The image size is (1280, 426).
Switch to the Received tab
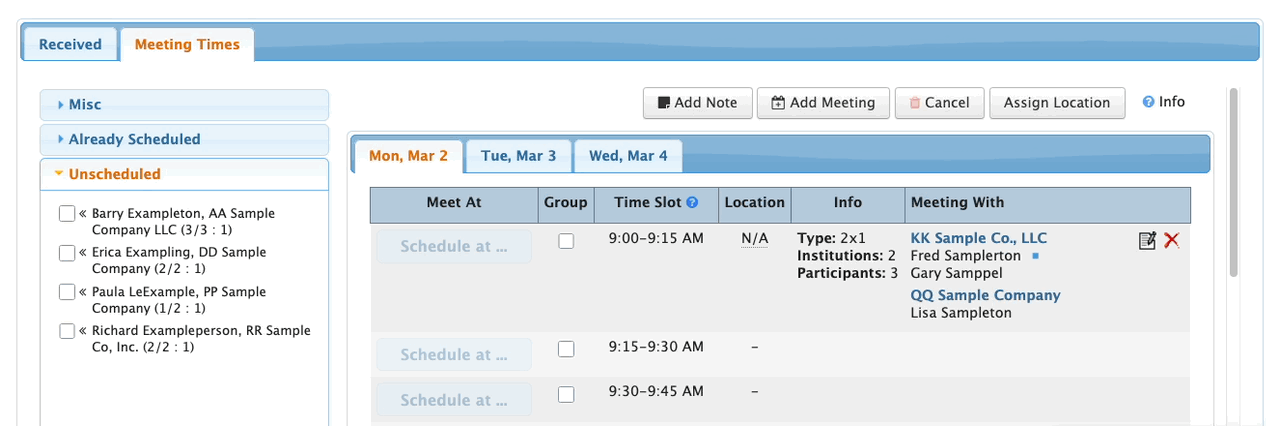(x=70, y=45)
